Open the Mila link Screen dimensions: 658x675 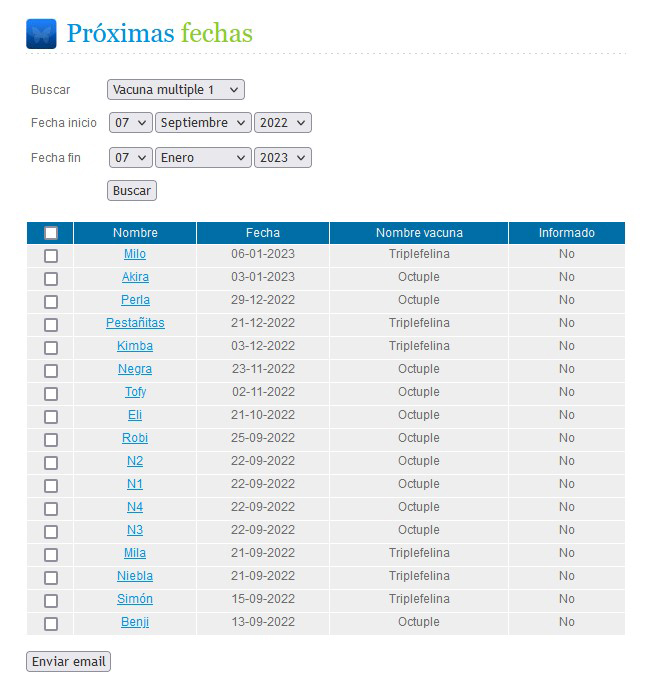click(135, 553)
